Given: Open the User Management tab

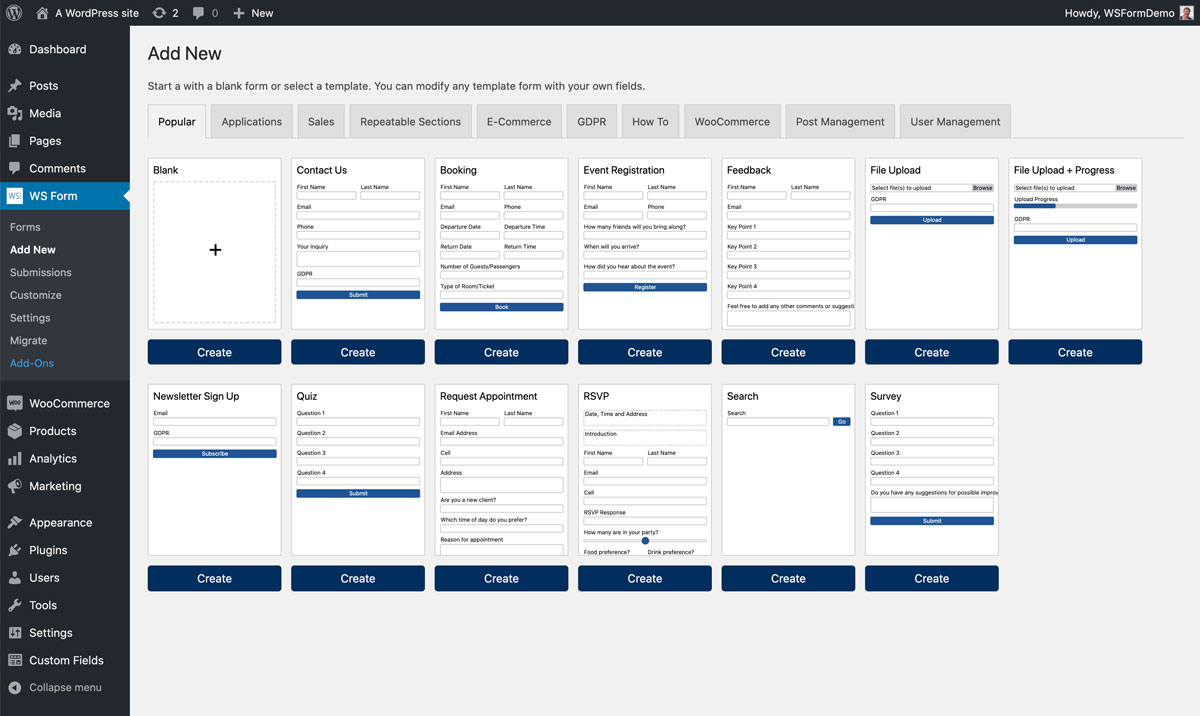Looking at the screenshot, I should click(955, 121).
